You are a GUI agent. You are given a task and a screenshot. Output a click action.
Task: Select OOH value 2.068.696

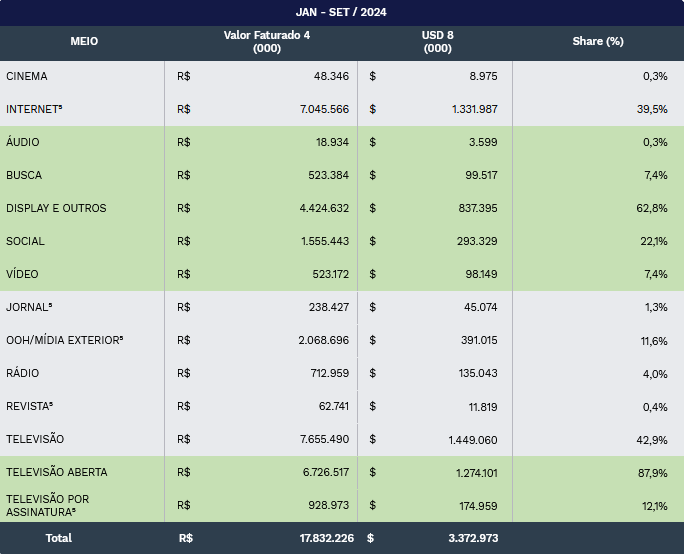[324, 340]
